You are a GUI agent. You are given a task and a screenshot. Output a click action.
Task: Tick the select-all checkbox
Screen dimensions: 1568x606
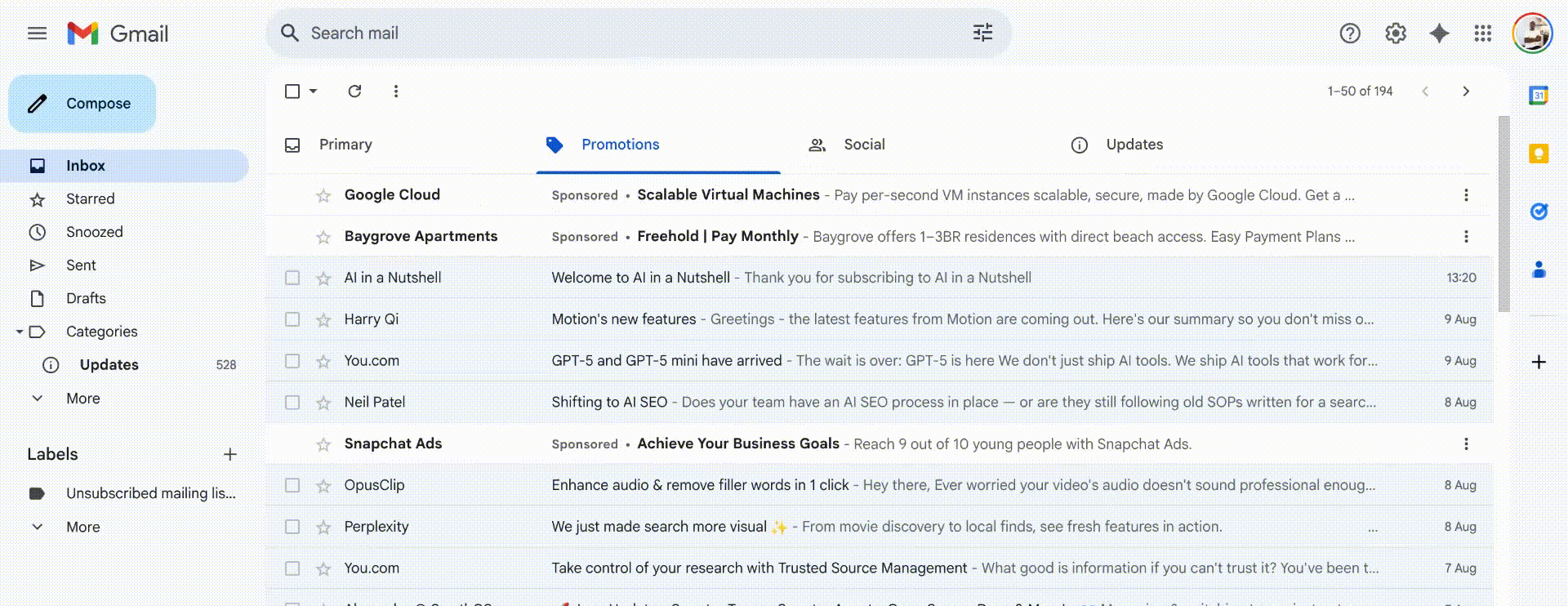(292, 91)
